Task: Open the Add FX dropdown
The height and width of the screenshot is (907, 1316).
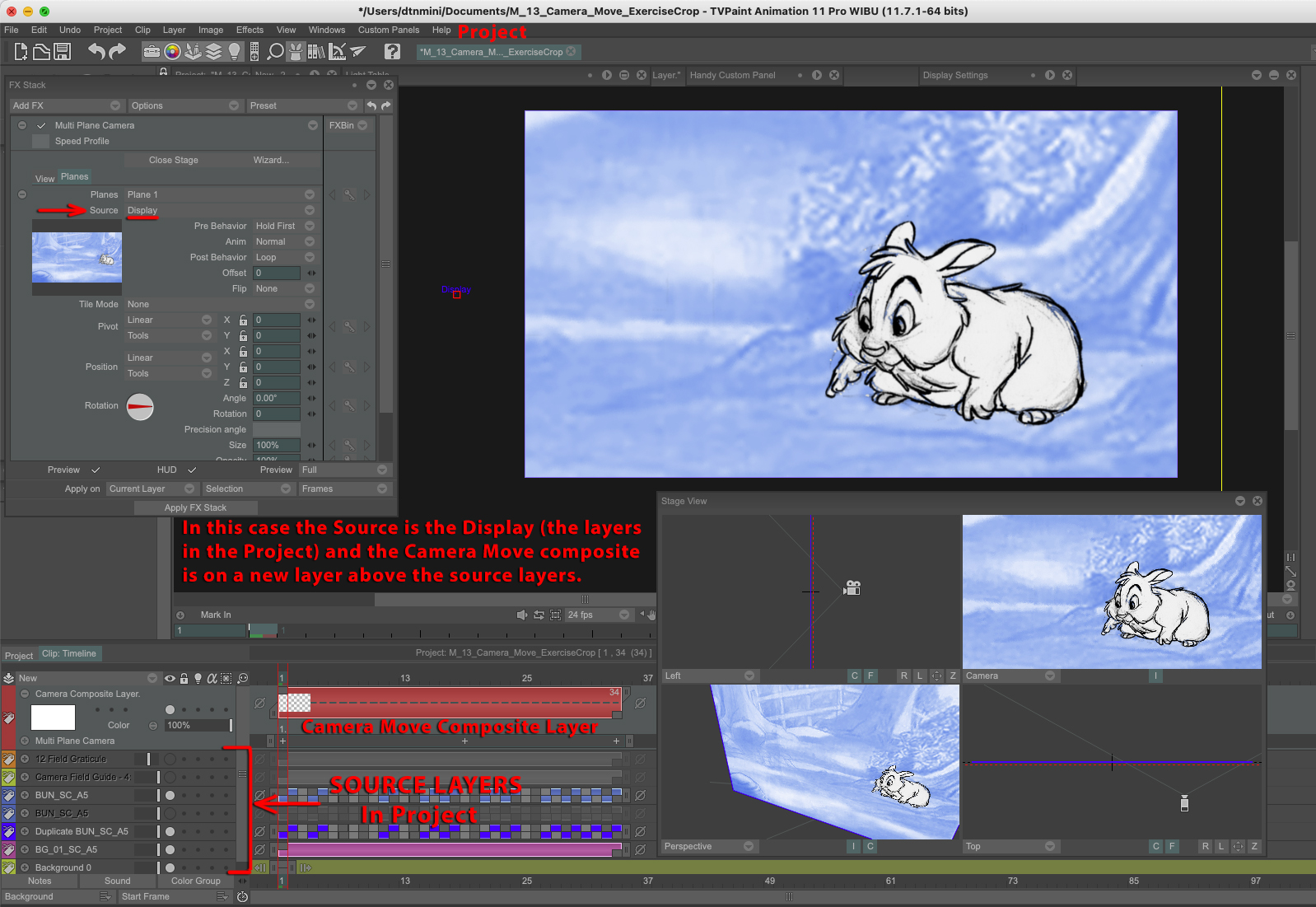Action: pos(67,105)
